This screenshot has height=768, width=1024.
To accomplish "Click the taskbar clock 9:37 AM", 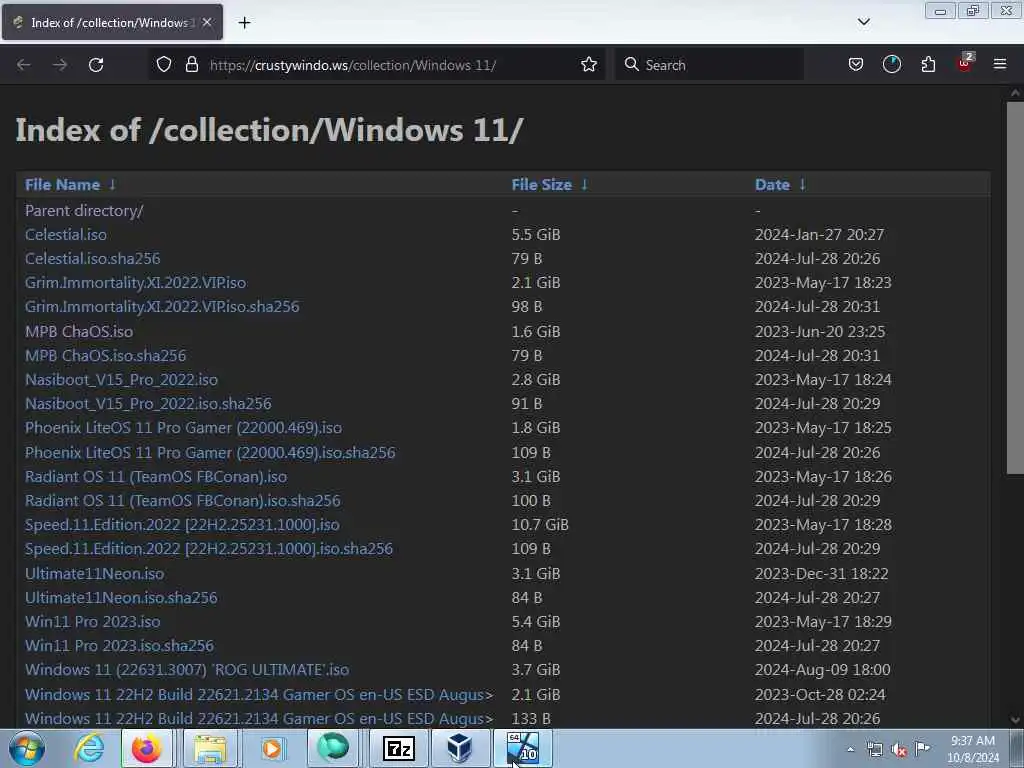I will coord(973,749).
